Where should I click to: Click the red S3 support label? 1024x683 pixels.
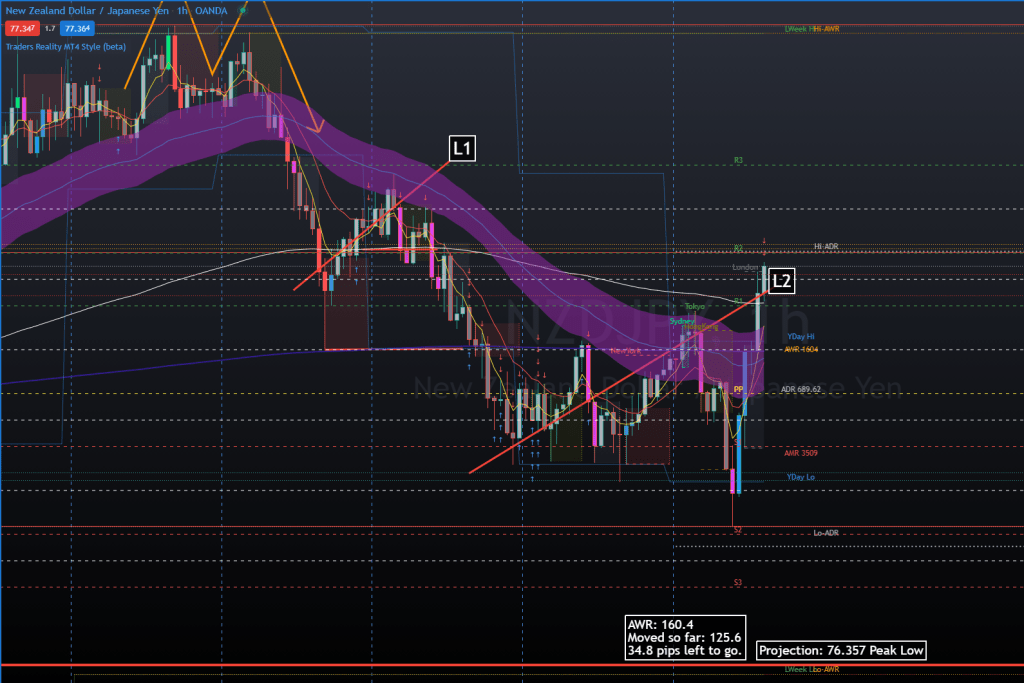(x=738, y=582)
